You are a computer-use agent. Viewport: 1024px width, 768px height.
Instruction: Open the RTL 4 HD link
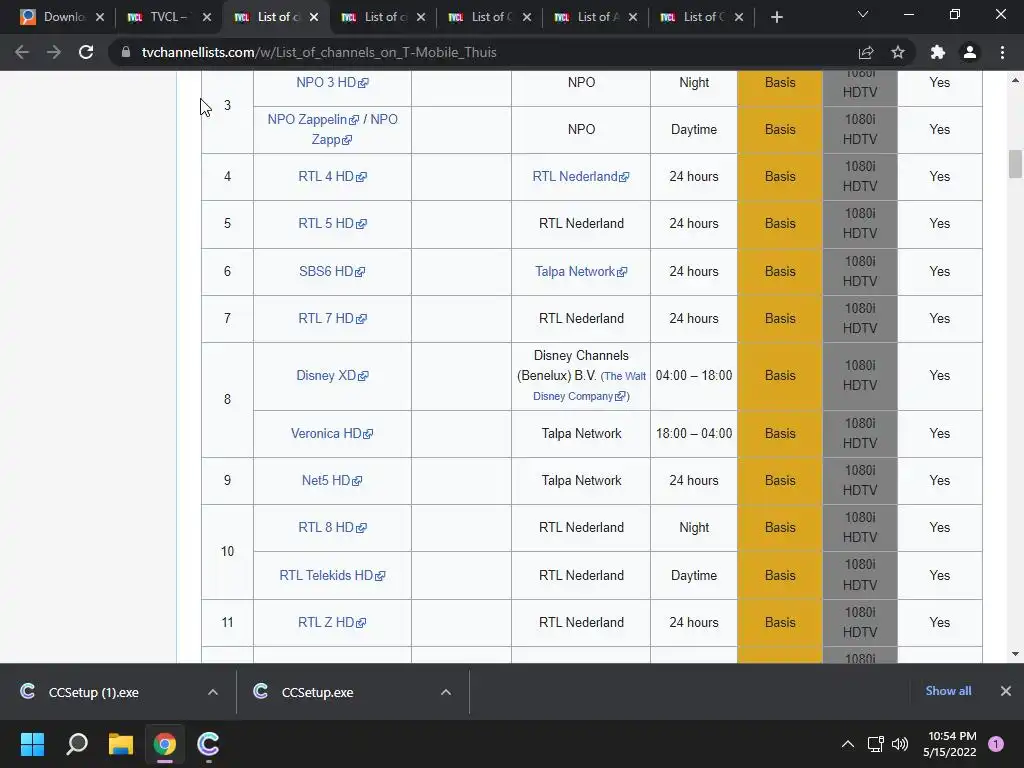pos(332,176)
